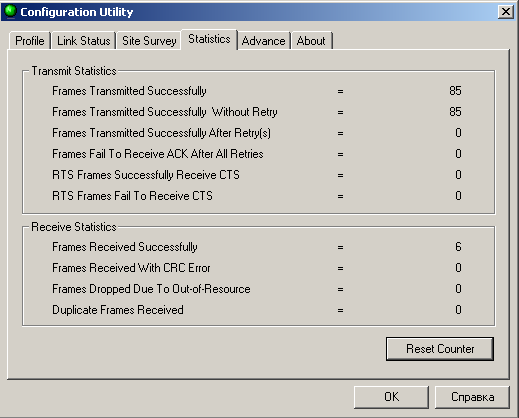Click the Transmit Statistics group label
This screenshot has width=519, height=418.
tap(74, 71)
